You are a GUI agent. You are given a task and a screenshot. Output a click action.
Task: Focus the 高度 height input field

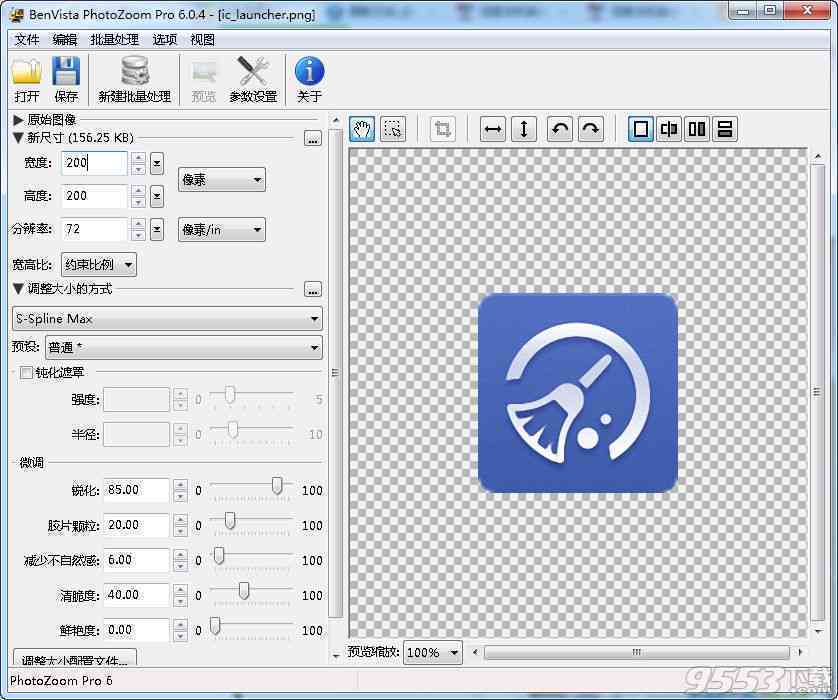point(95,196)
